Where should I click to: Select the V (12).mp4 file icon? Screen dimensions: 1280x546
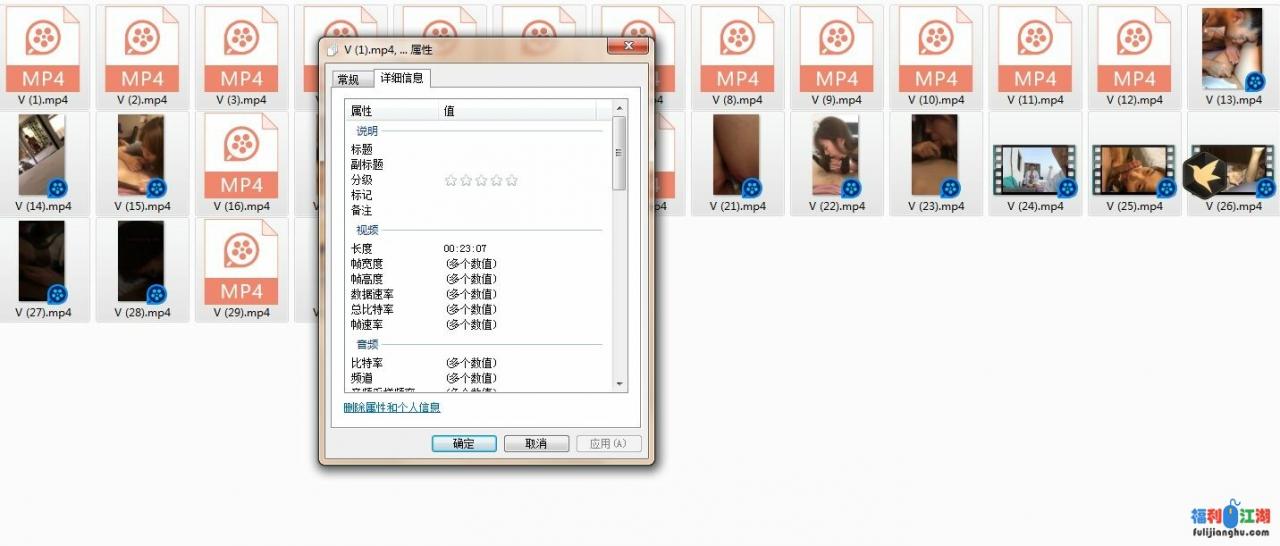1134,50
